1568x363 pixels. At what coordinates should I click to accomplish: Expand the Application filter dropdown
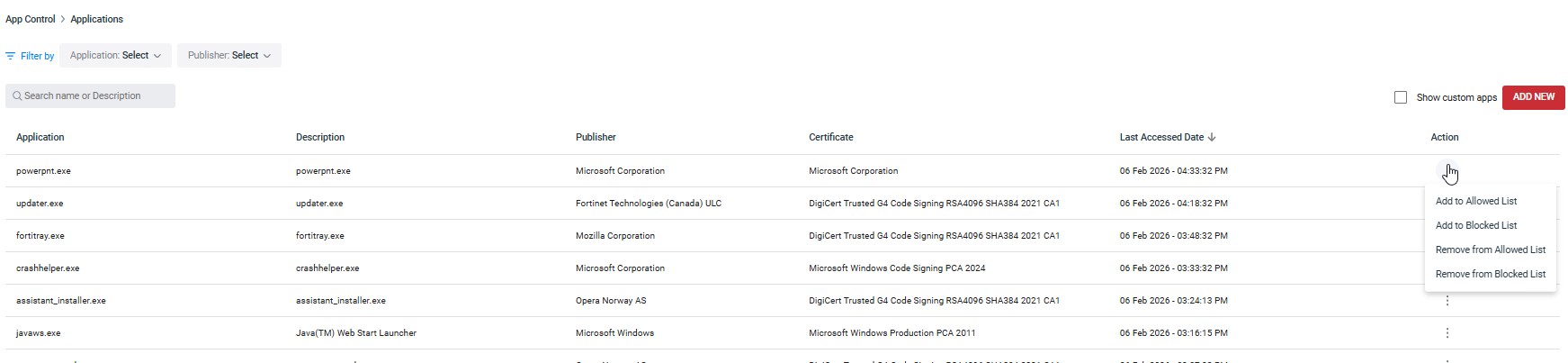coord(115,56)
